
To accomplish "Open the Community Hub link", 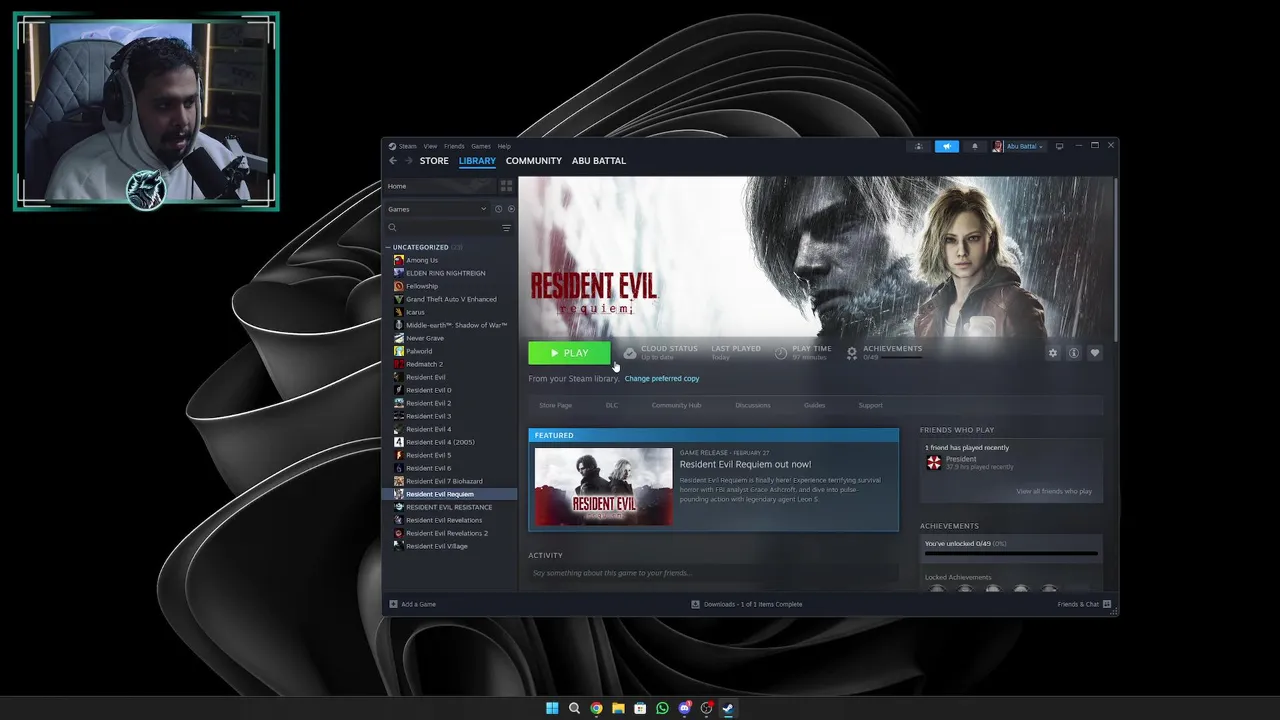I will [676, 405].
